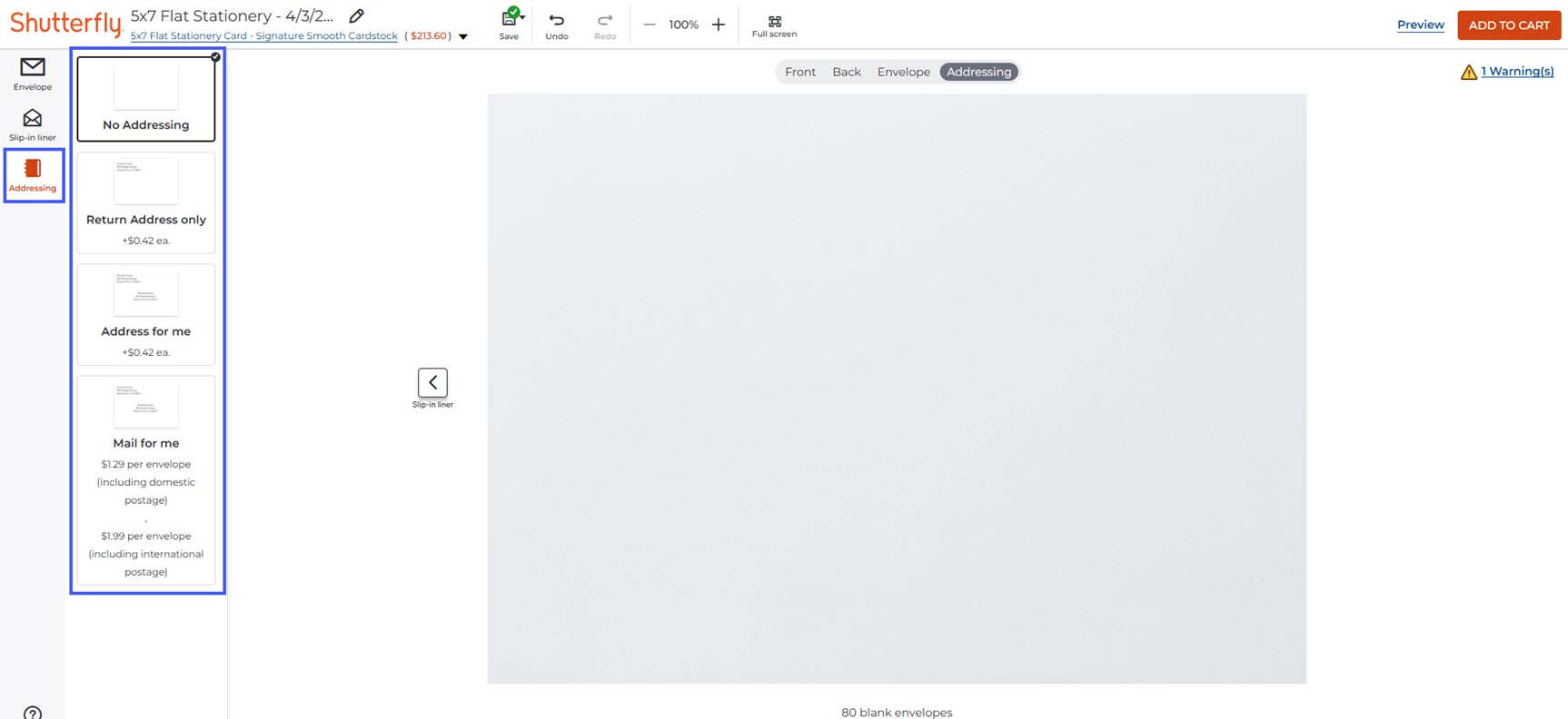Click the $213.60 price text
1568x719 pixels.
pos(429,36)
